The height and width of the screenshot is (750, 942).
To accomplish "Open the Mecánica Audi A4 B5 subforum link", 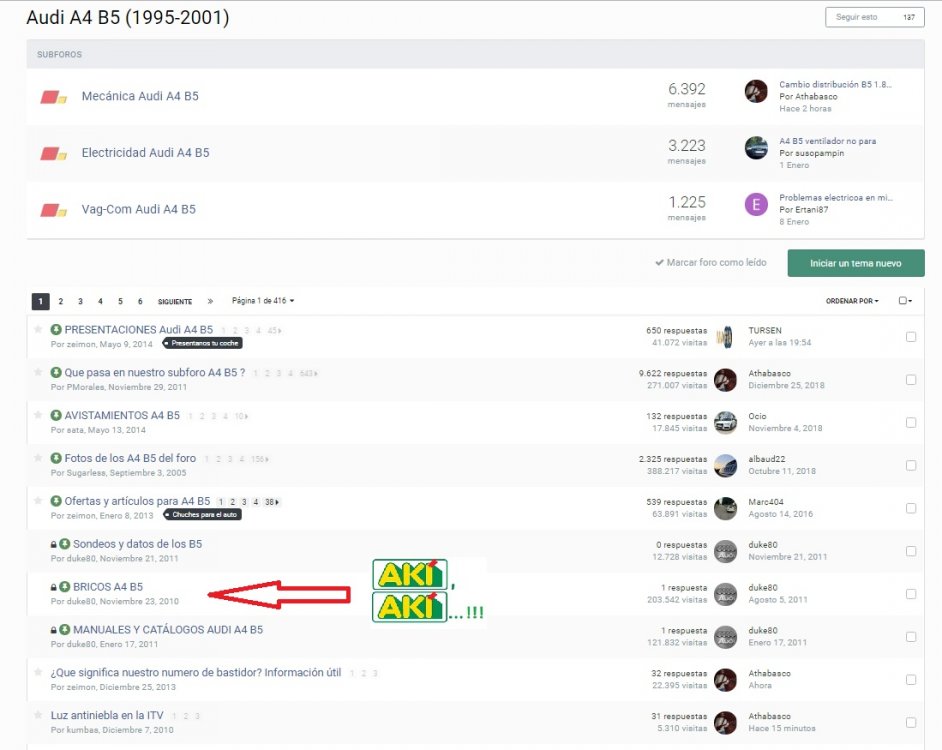I will click(140, 96).
